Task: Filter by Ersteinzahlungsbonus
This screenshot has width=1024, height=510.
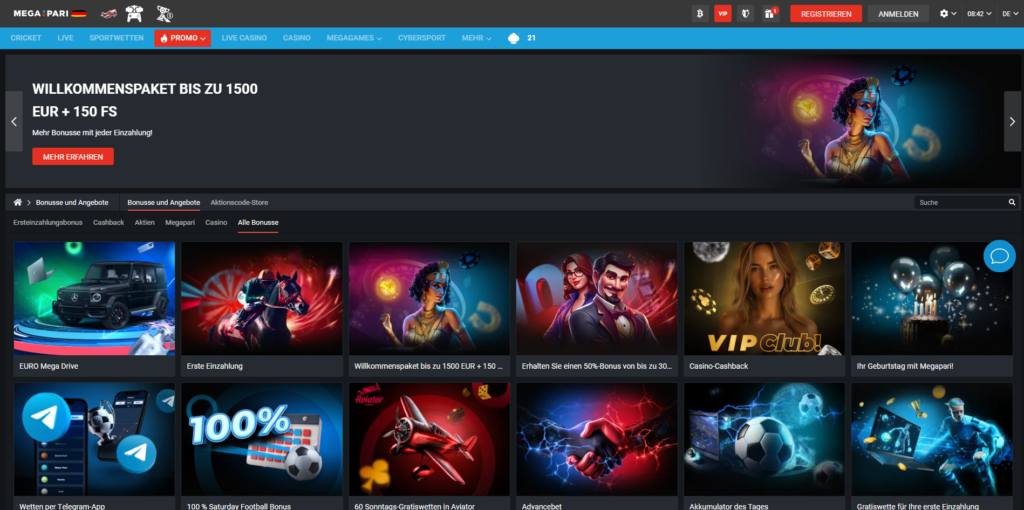Action: pos(48,223)
